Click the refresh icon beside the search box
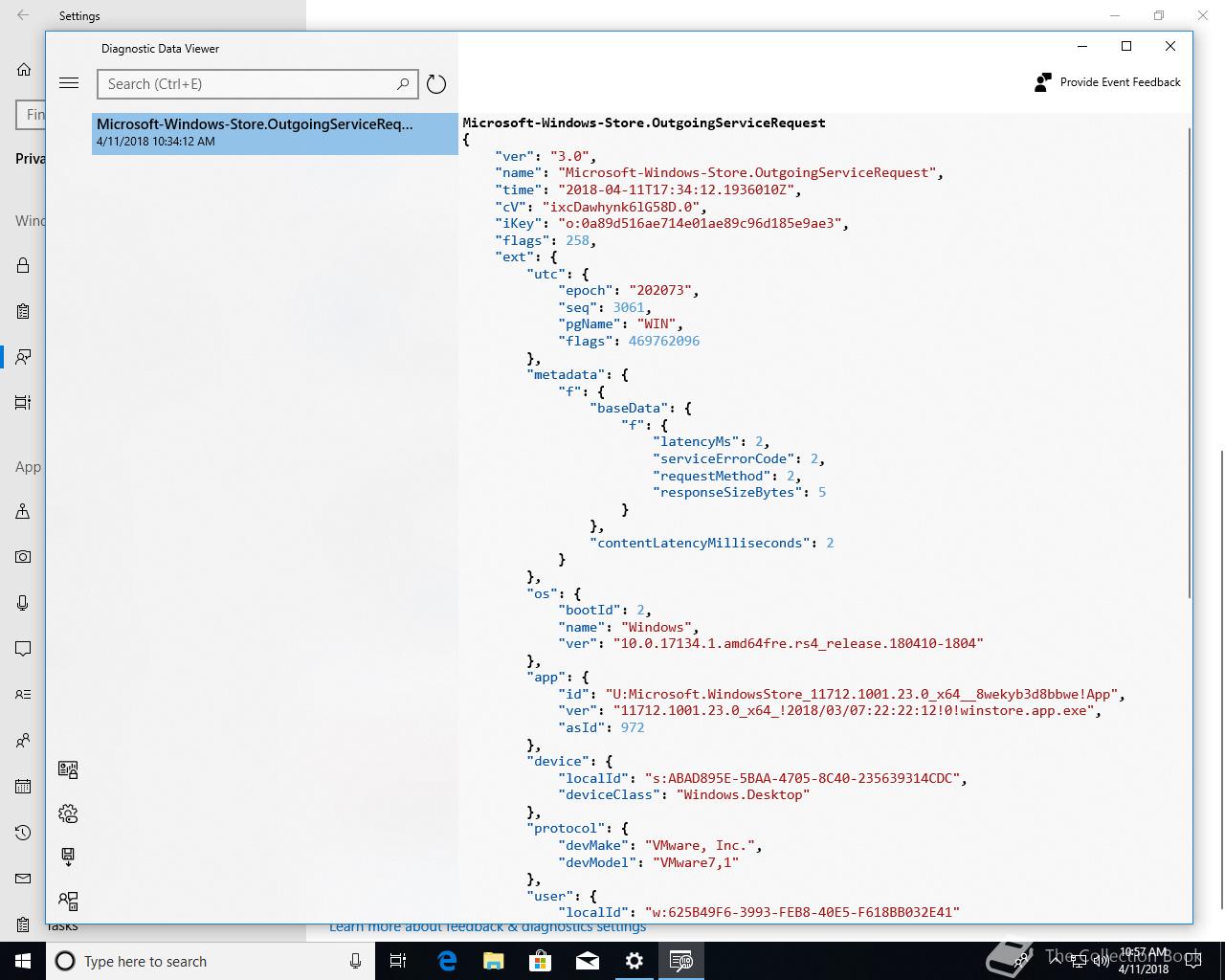The height and width of the screenshot is (980, 1225). click(x=436, y=84)
